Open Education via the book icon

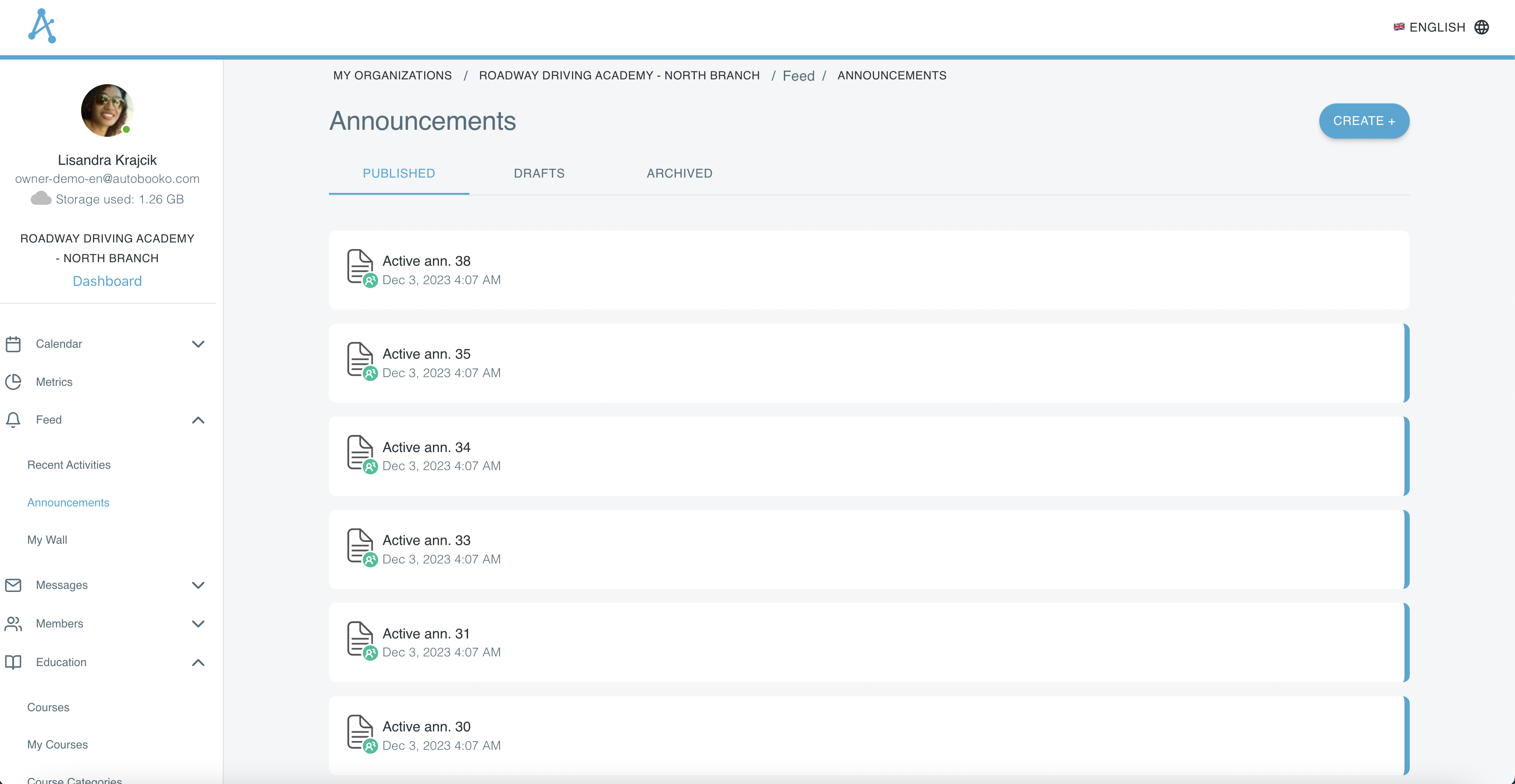(14, 662)
